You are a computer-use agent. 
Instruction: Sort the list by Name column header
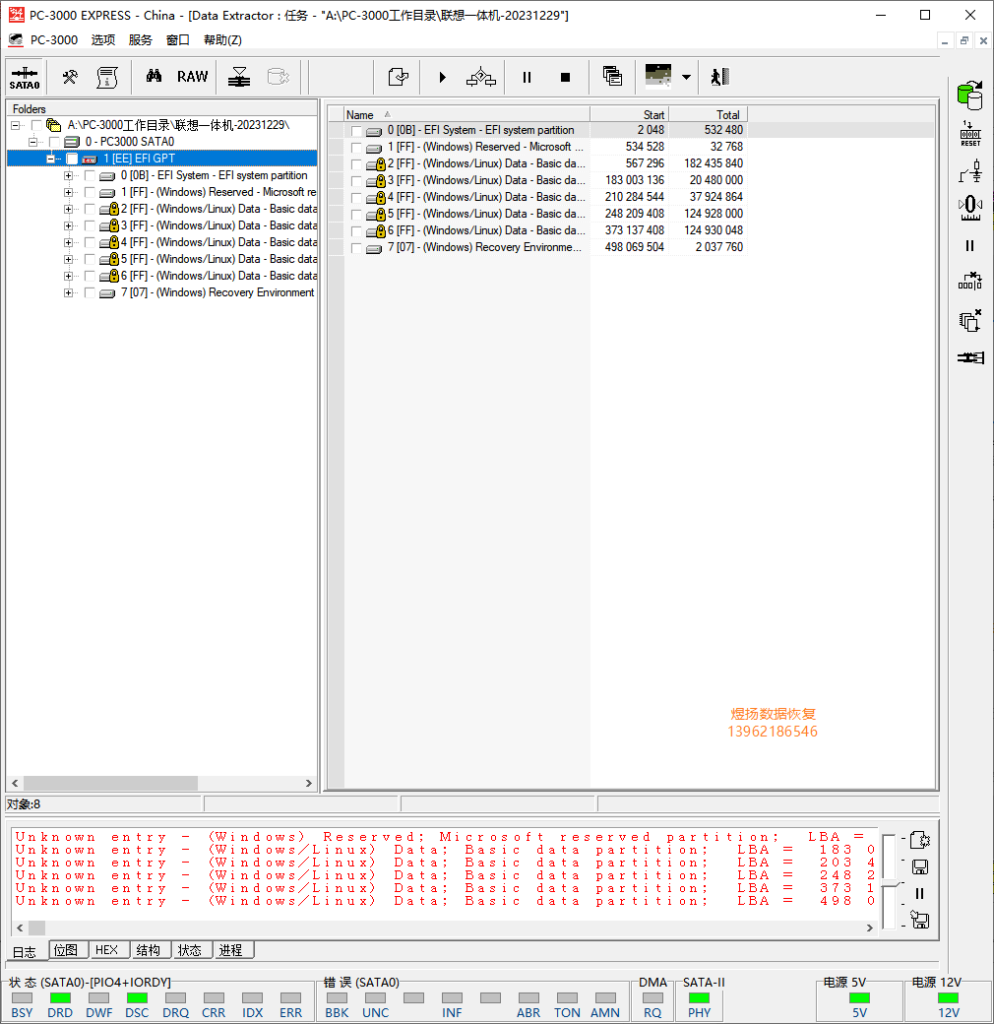tap(466, 114)
